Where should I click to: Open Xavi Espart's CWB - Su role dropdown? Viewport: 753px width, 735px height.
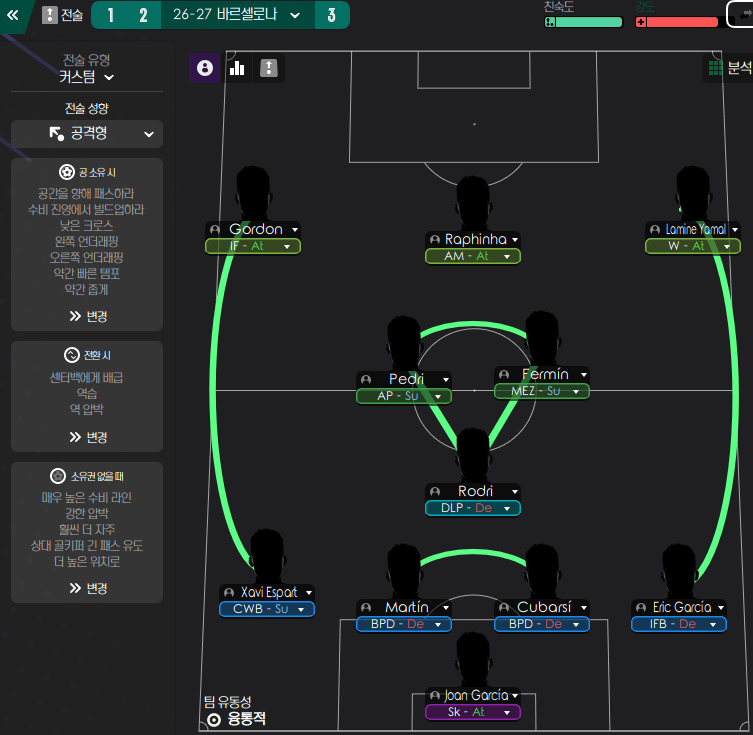click(x=267, y=609)
